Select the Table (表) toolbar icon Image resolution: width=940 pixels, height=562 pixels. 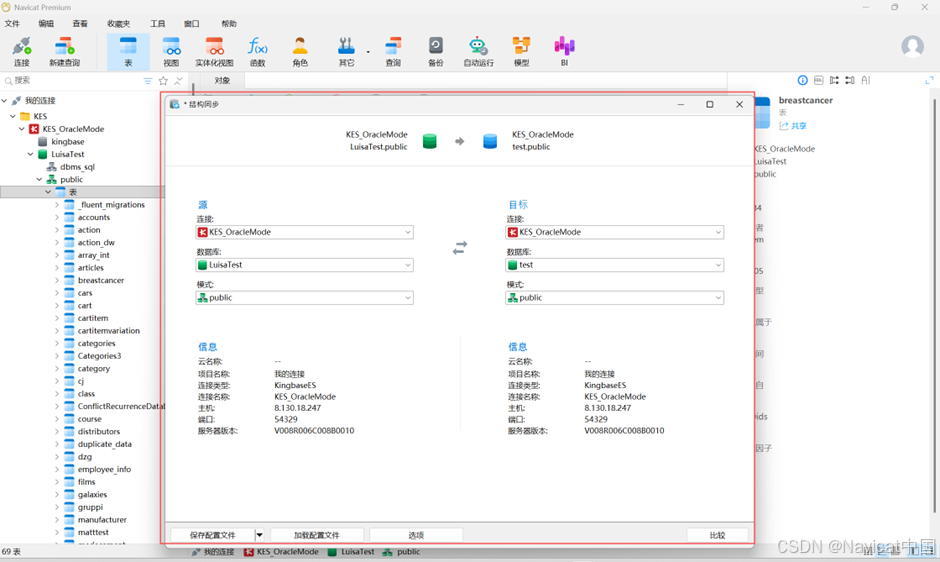coord(128,52)
